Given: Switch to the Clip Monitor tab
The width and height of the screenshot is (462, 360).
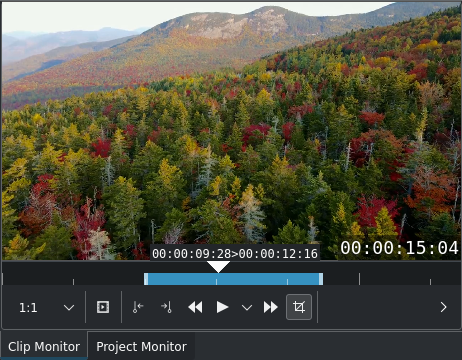Looking at the screenshot, I should pos(44,346).
